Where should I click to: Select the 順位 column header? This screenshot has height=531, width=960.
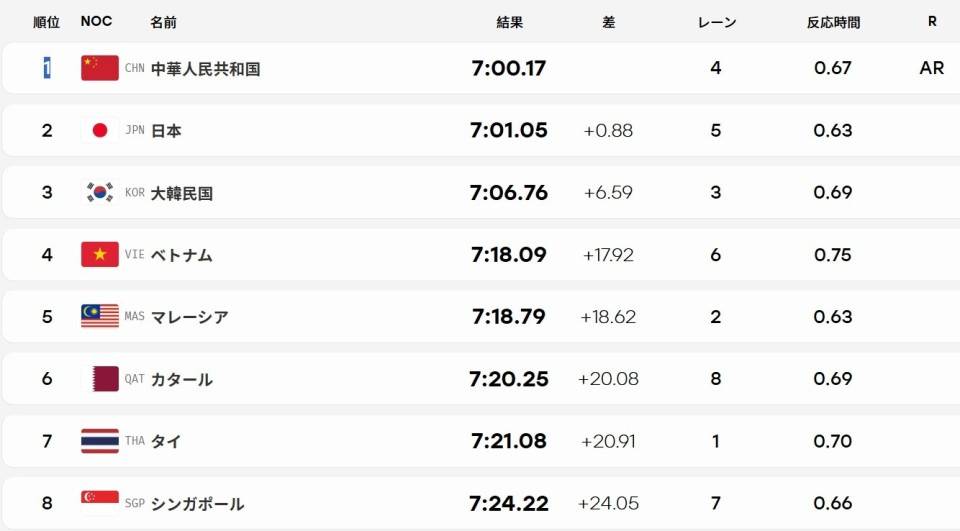pos(47,23)
